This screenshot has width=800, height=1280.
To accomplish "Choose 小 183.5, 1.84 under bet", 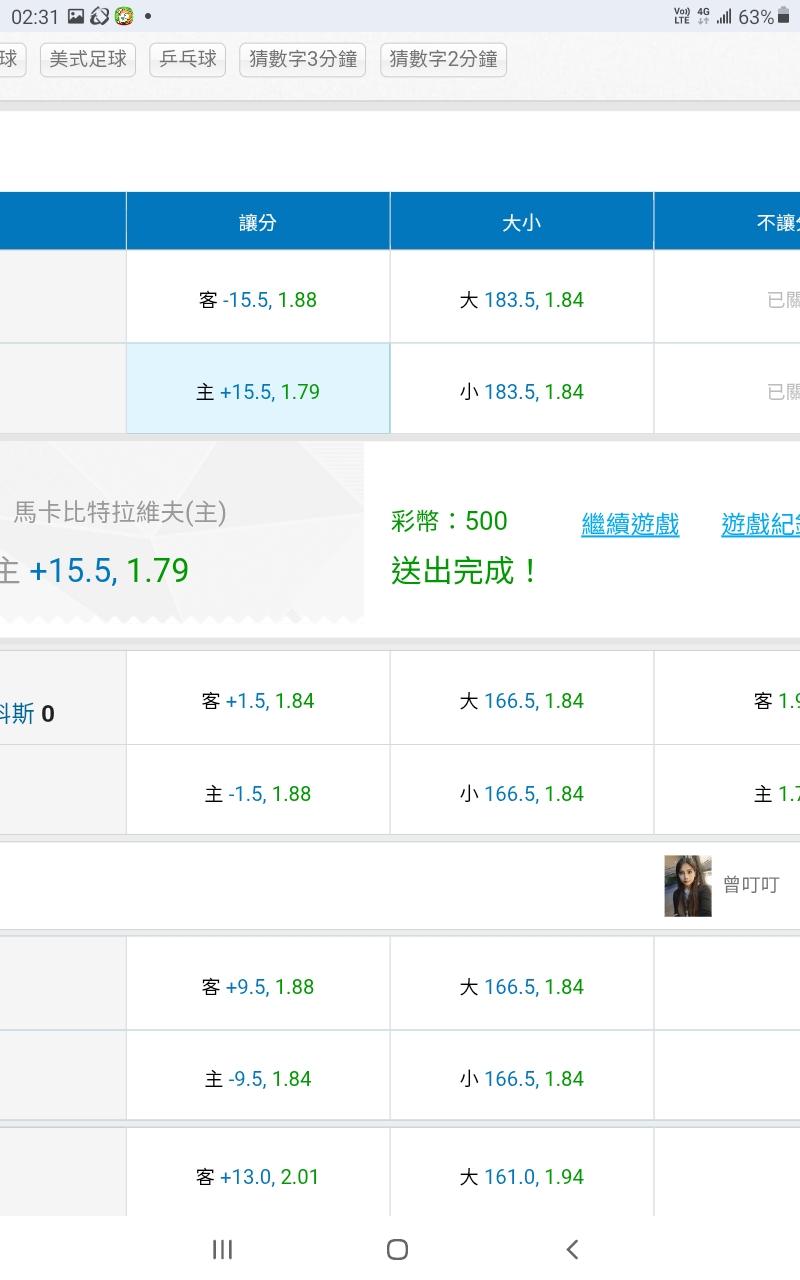I will [521, 392].
